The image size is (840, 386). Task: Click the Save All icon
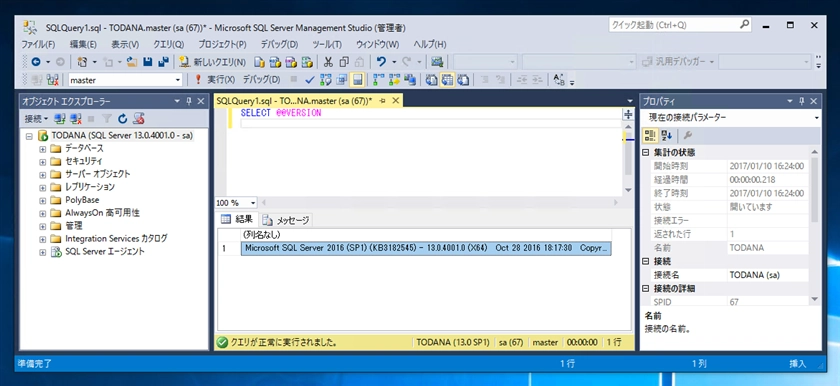[163, 62]
